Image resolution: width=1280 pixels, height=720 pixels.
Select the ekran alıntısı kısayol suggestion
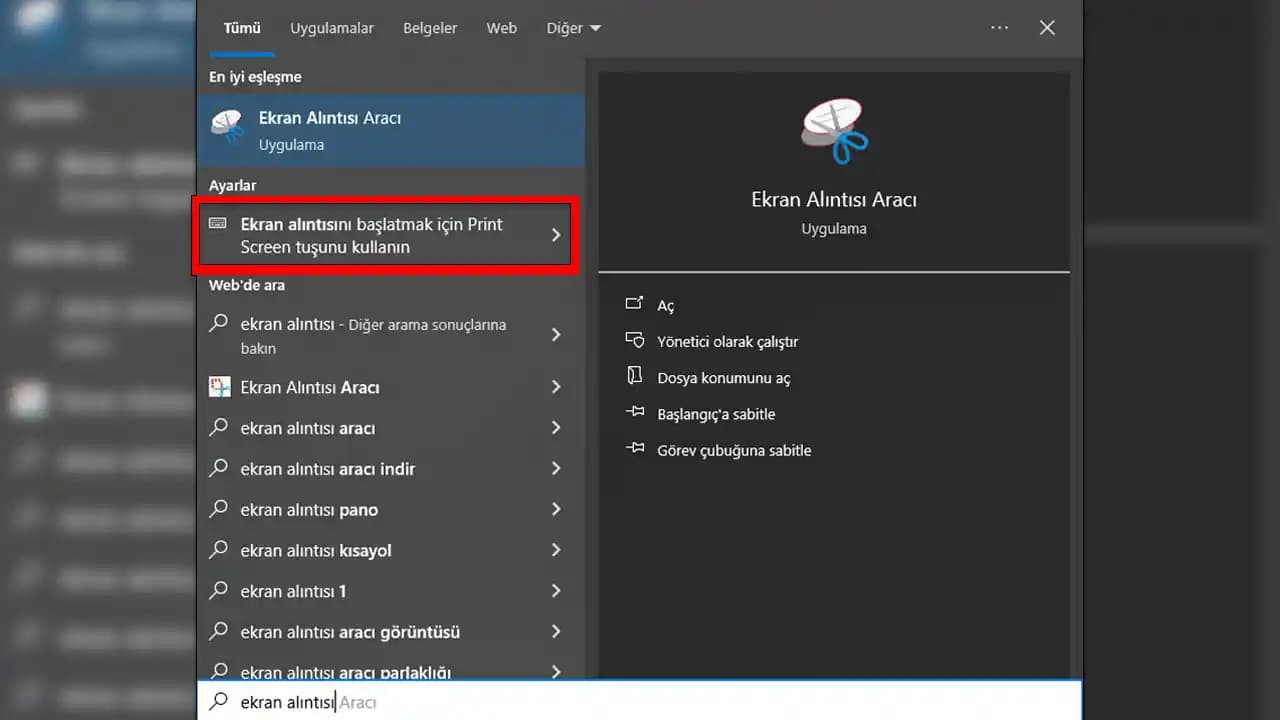coord(316,551)
